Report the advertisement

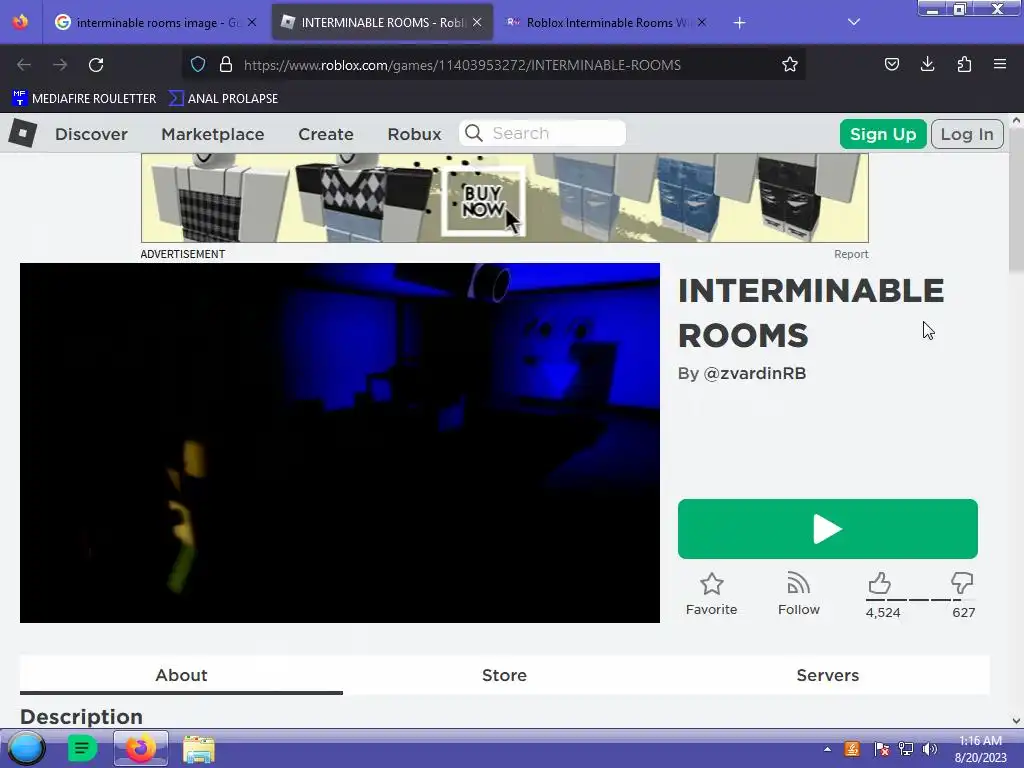coord(851,254)
